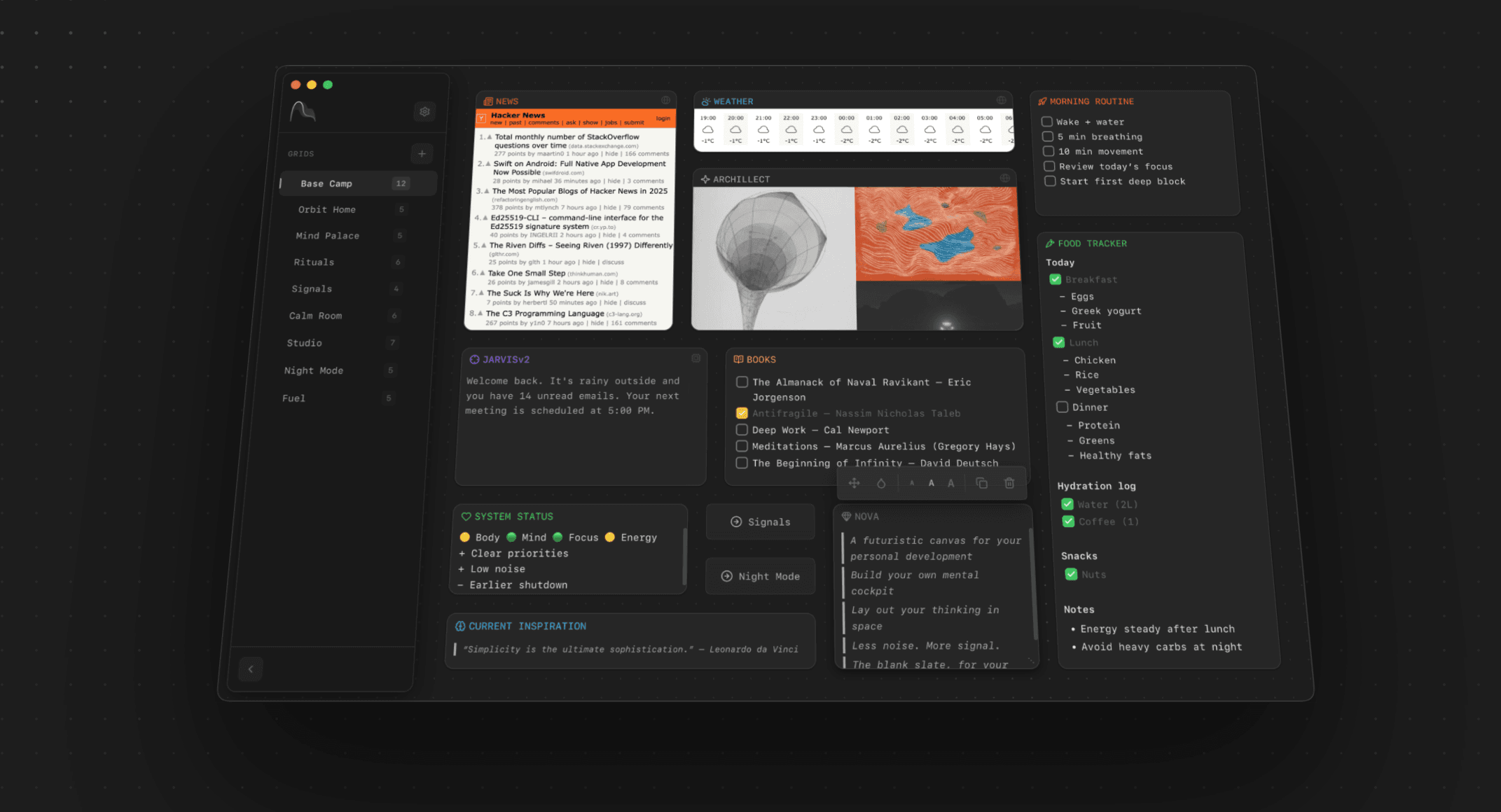Choose the large font size A
1501x812 pixels.
tap(951, 483)
